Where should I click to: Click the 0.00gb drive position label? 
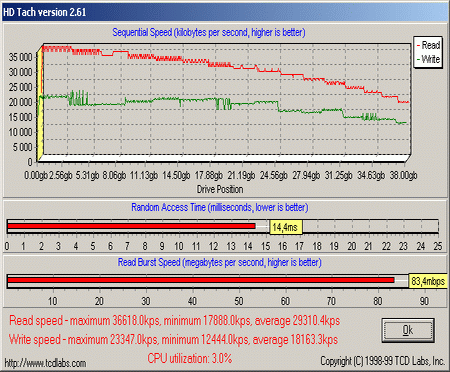tap(36, 175)
